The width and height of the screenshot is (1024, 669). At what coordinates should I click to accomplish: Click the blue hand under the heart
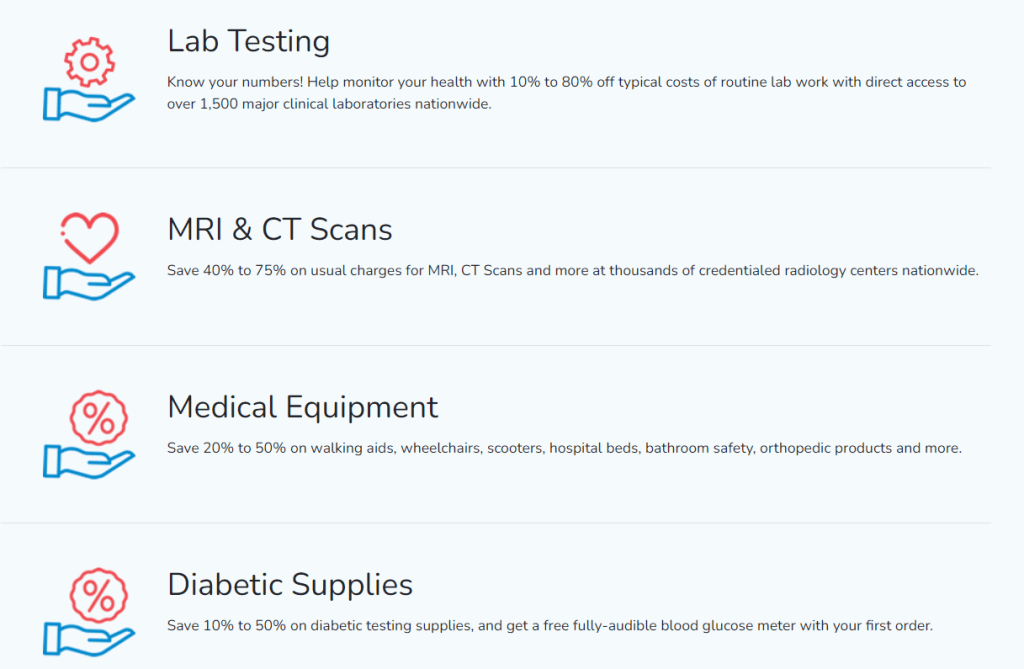point(89,284)
